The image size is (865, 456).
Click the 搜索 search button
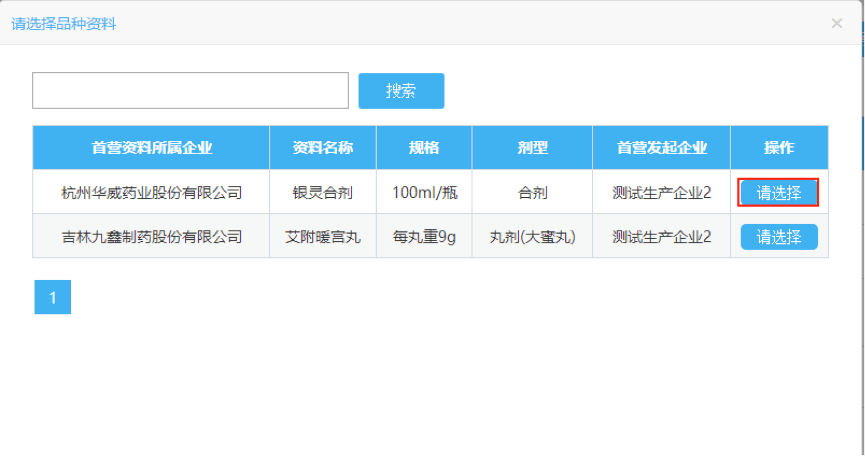click(401, 90)
